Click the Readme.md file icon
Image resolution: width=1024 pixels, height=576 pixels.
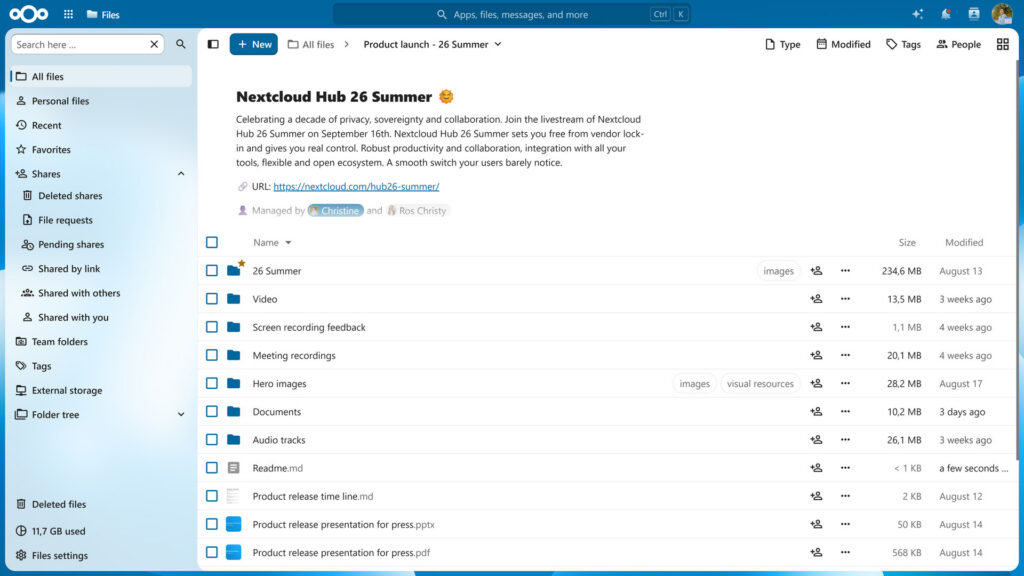tap(234, 468)
